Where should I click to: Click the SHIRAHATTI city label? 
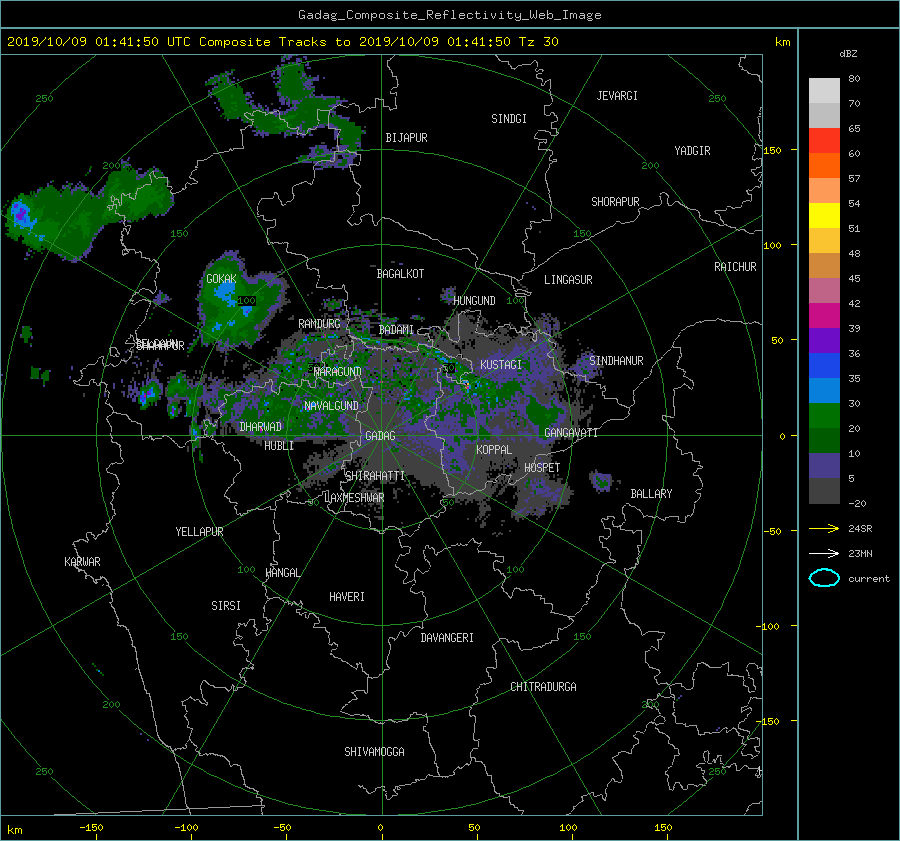[375, 475]
